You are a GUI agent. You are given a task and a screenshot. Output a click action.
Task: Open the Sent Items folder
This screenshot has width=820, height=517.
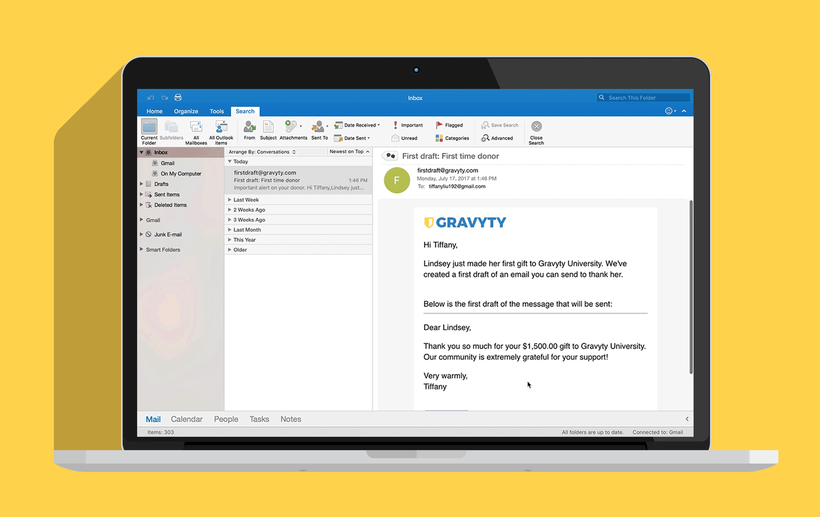(x=166, y=194)
